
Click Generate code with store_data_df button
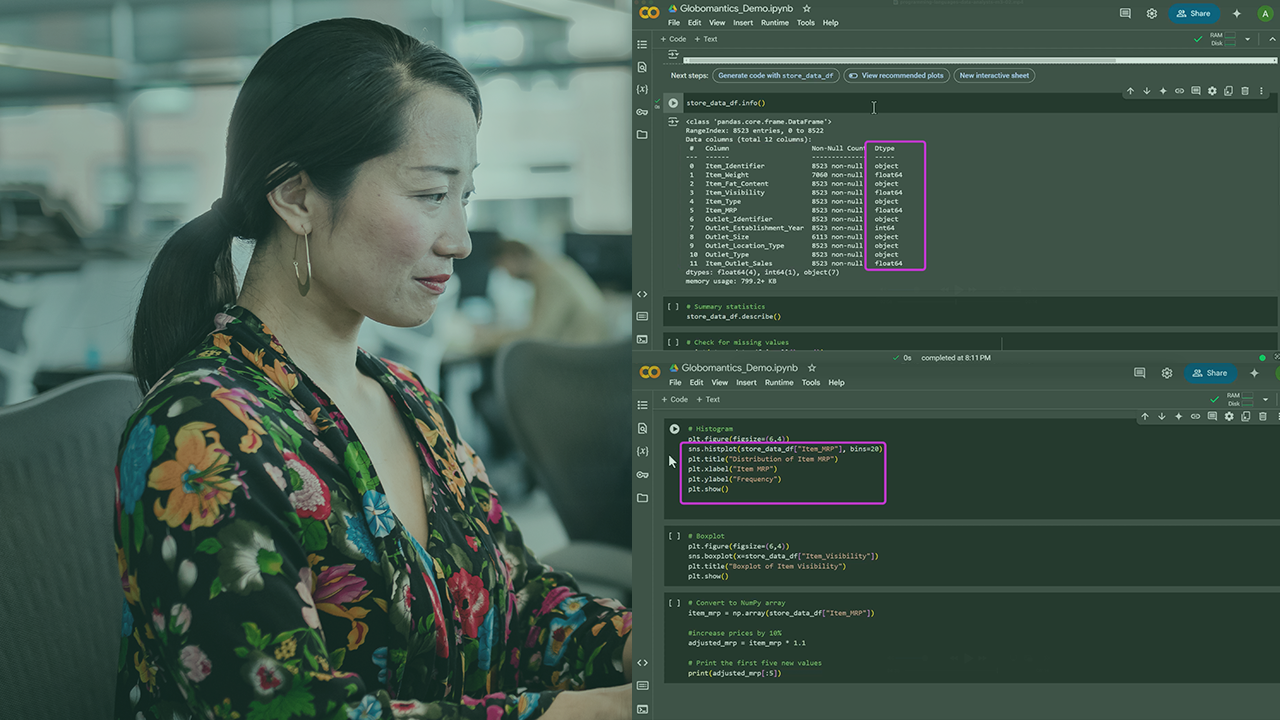(775, 75)
